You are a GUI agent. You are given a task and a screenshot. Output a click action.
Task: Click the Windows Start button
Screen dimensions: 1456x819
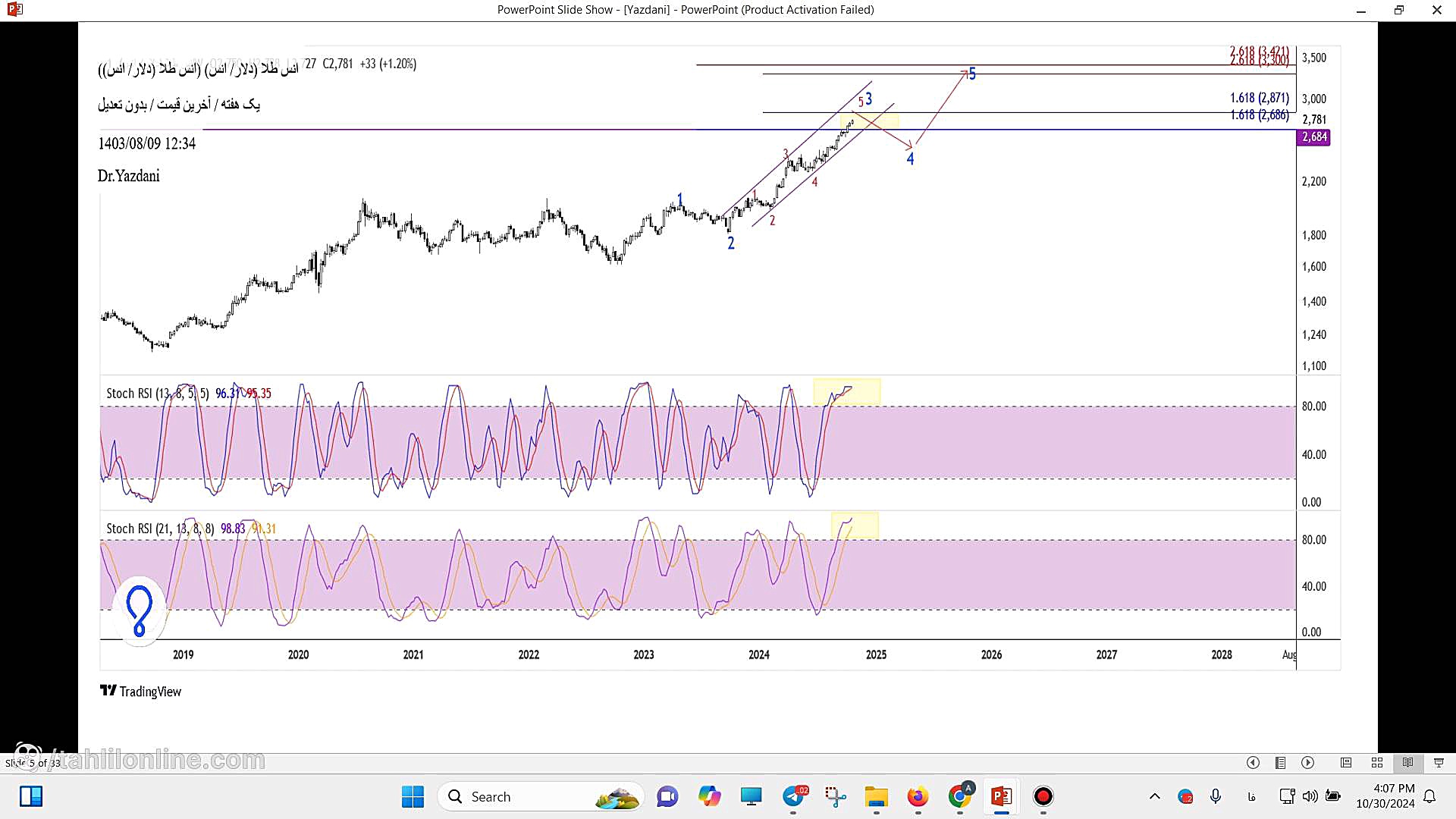(413, 796)
